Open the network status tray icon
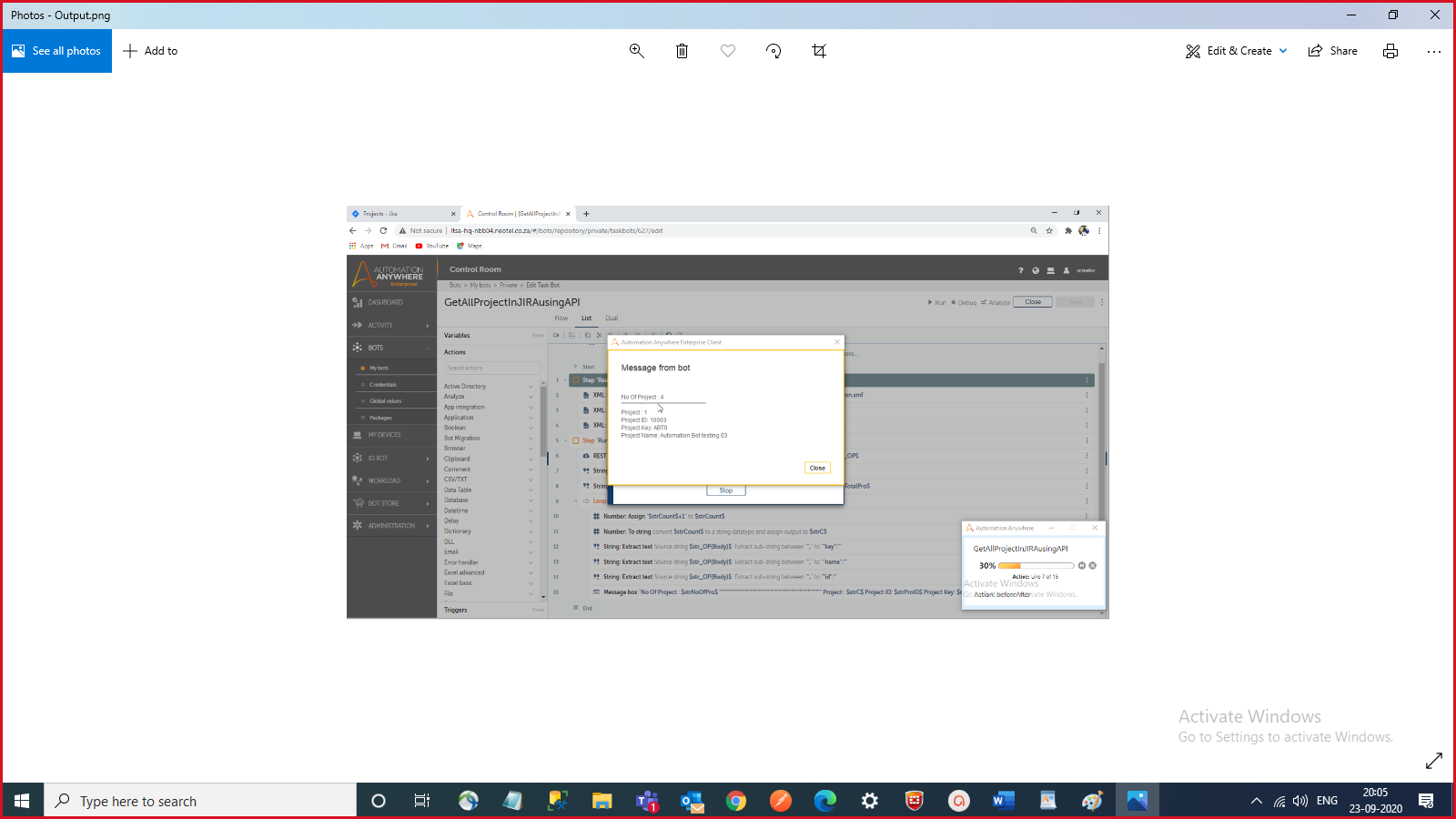This screenshot has height=819, width=1456. (x=1279, y=801)
